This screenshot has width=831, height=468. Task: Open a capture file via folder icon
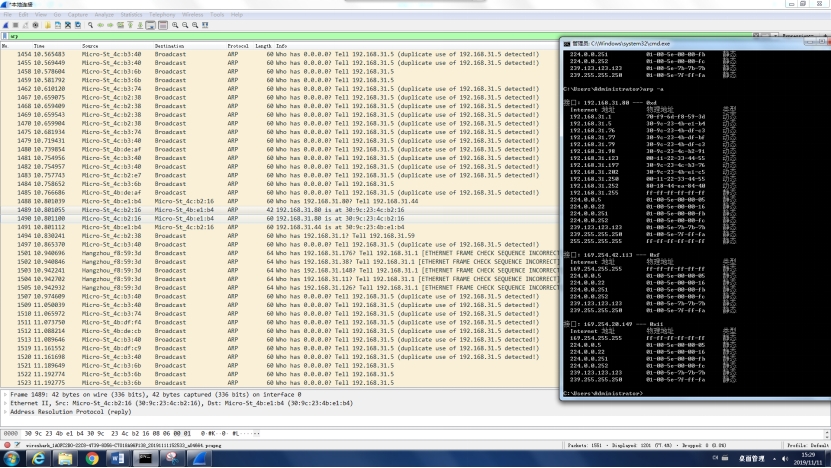click(x=48, y=25)
